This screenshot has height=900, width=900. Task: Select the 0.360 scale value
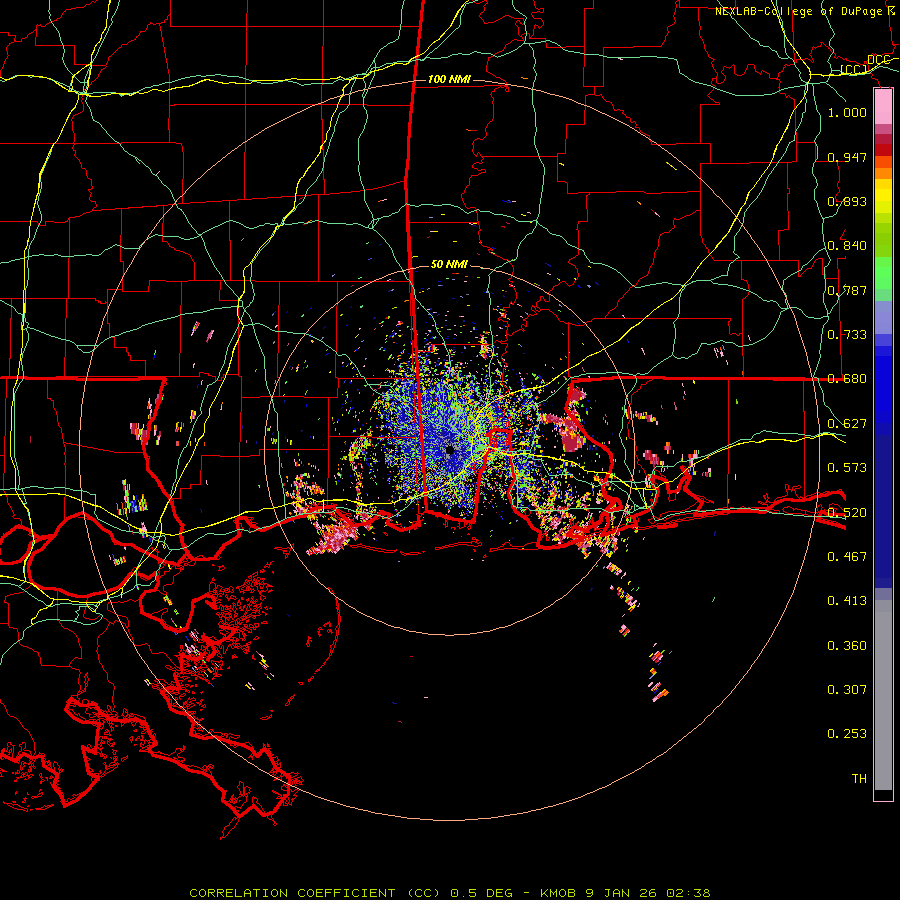[847, 646]
